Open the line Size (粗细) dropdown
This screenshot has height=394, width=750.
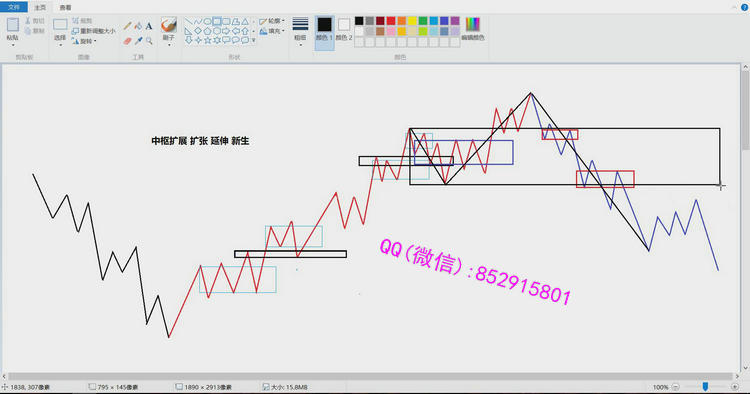tap(300, 31)
